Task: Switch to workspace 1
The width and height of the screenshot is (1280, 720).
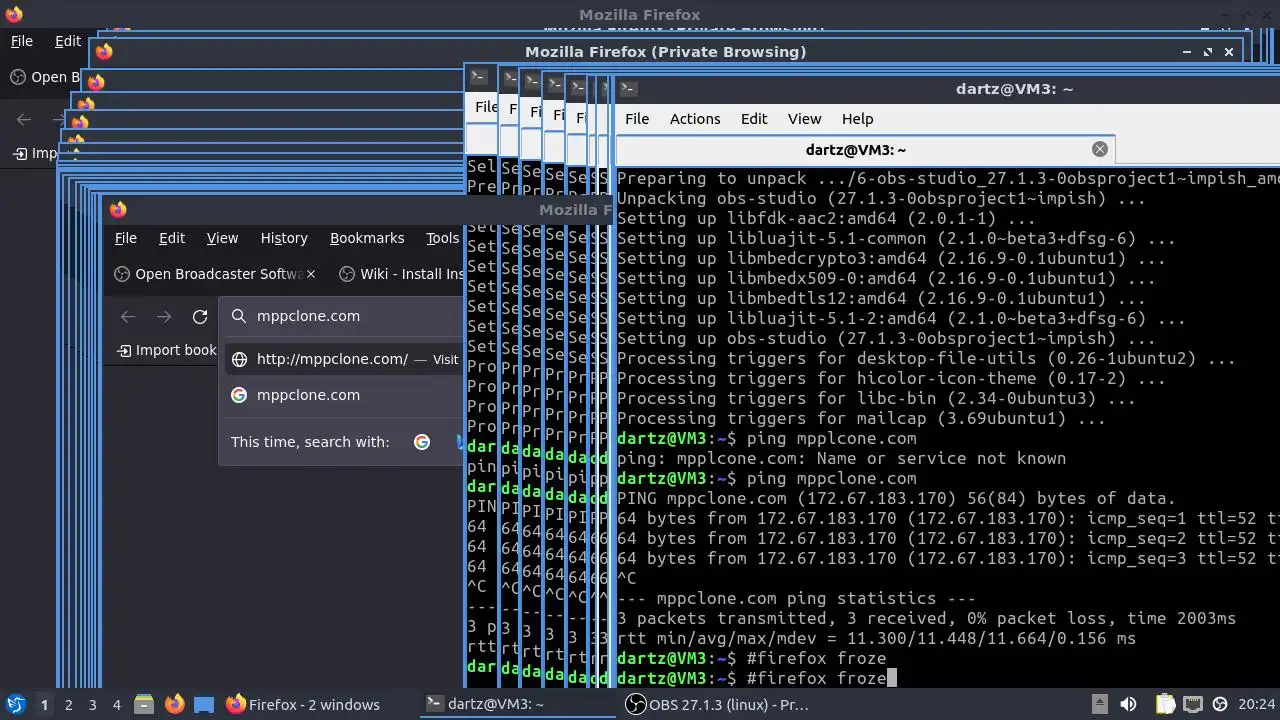Action: (x=44, y=704)
